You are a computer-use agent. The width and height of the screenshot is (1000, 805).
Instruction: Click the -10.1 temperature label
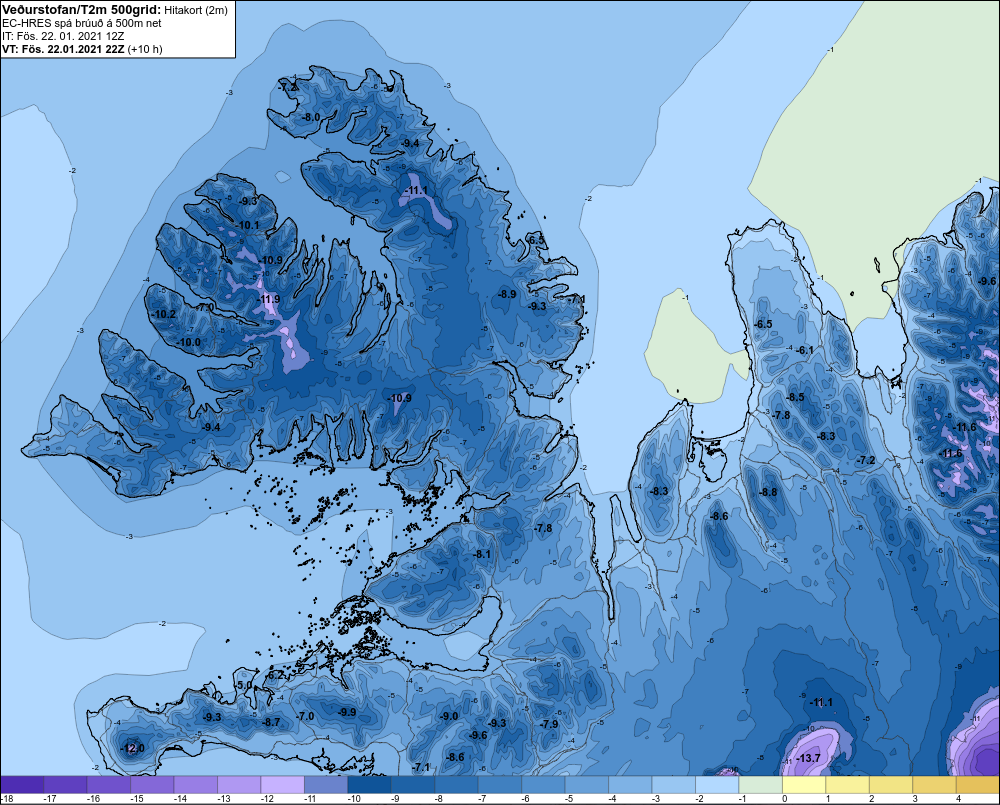tap(247, 225)
